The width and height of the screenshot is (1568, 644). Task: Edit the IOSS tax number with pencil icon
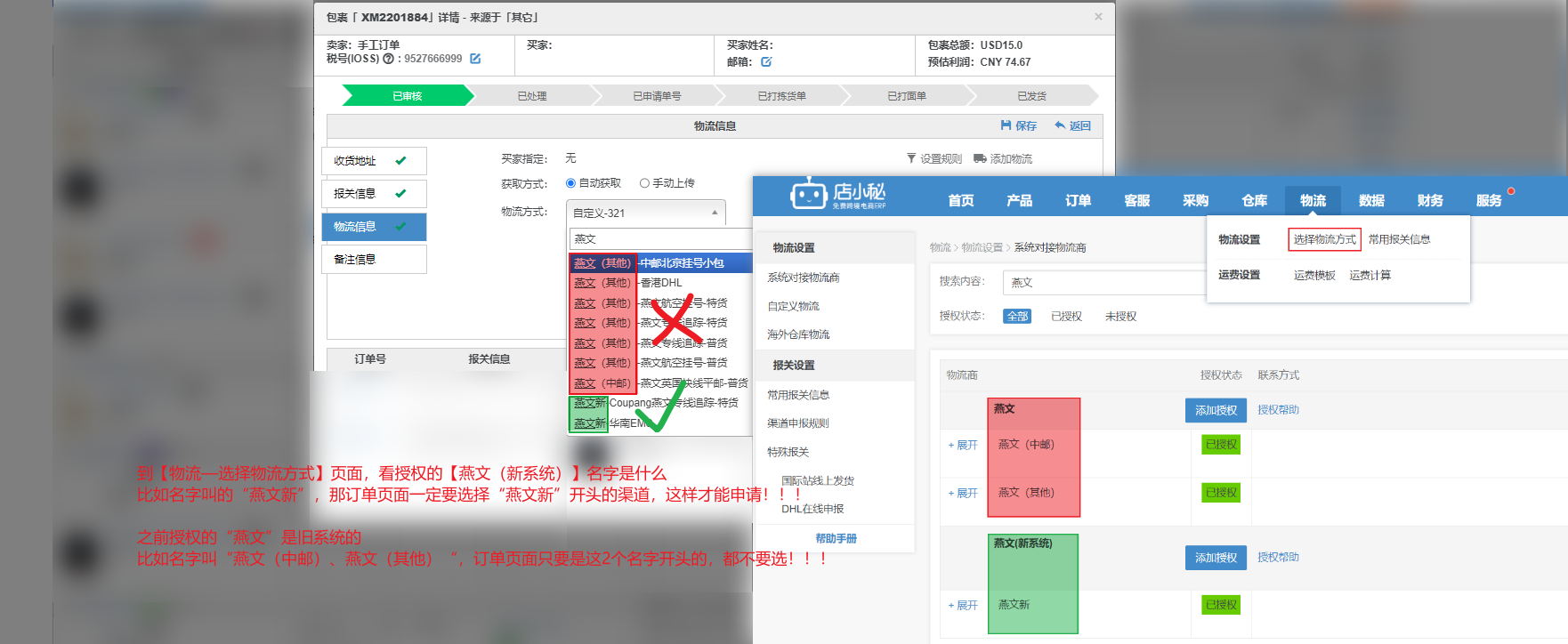pos(475,59)
